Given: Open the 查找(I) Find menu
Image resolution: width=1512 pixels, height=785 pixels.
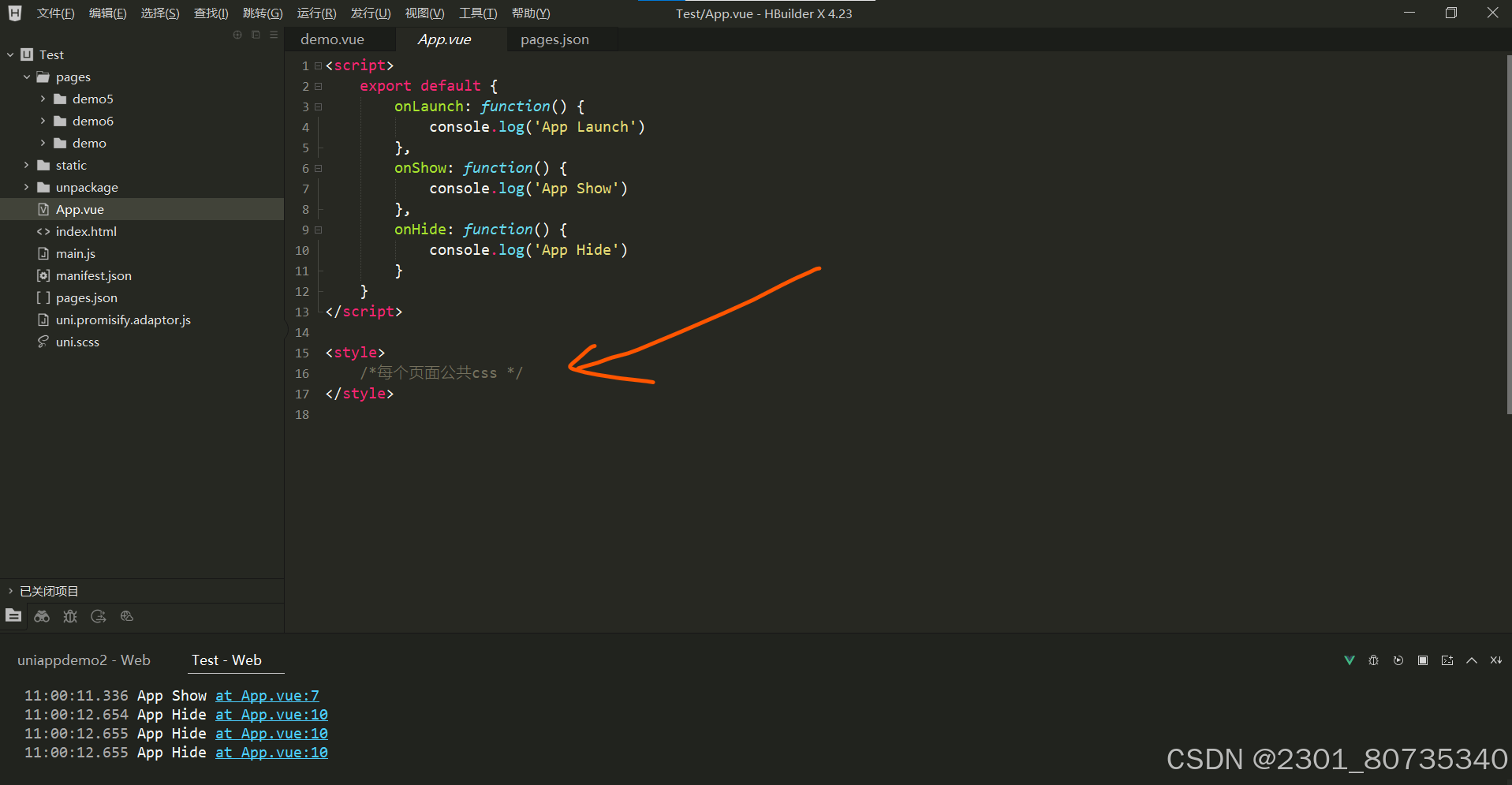Looking at the screenshot, I should click(211, 13).
